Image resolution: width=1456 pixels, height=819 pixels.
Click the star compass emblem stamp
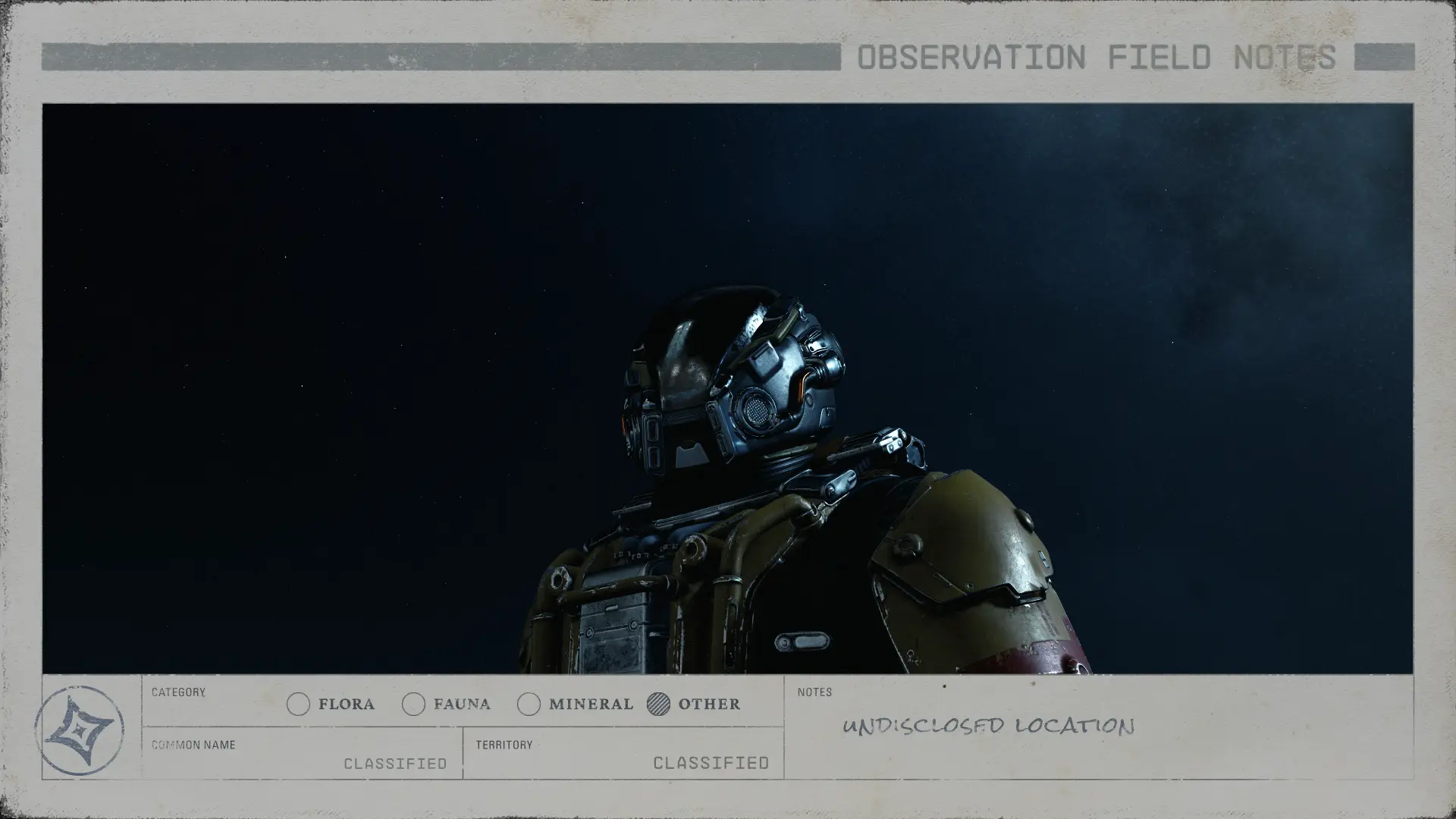tap(80, 730)
